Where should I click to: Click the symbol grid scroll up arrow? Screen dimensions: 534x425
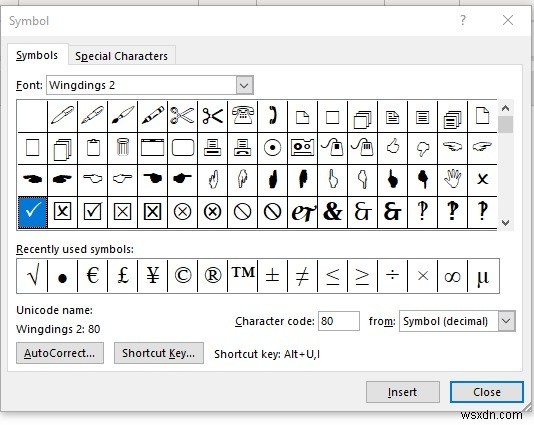click(x=506, y=108)
